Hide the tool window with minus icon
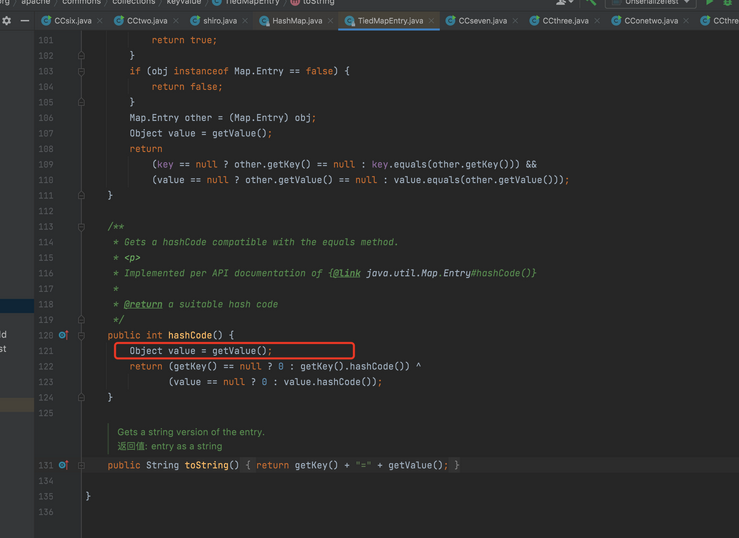Image resolution: width=739 pixels, height=538 pixels. pos(25,21)
